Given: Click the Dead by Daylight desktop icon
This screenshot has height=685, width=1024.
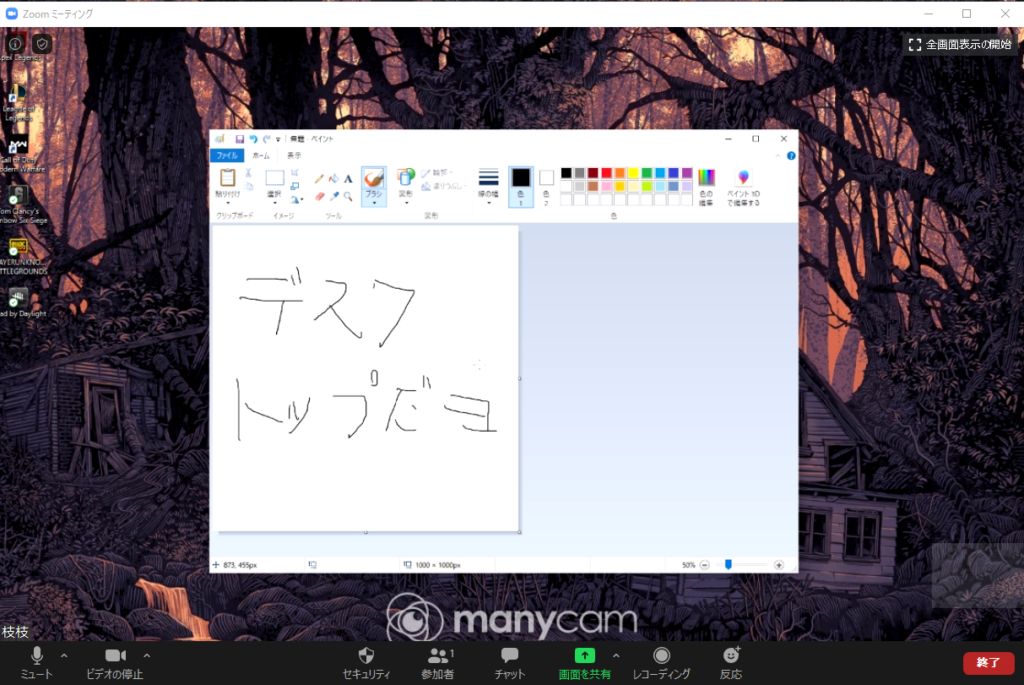Looking at the screenshot, I should click(x=18, y=298).
